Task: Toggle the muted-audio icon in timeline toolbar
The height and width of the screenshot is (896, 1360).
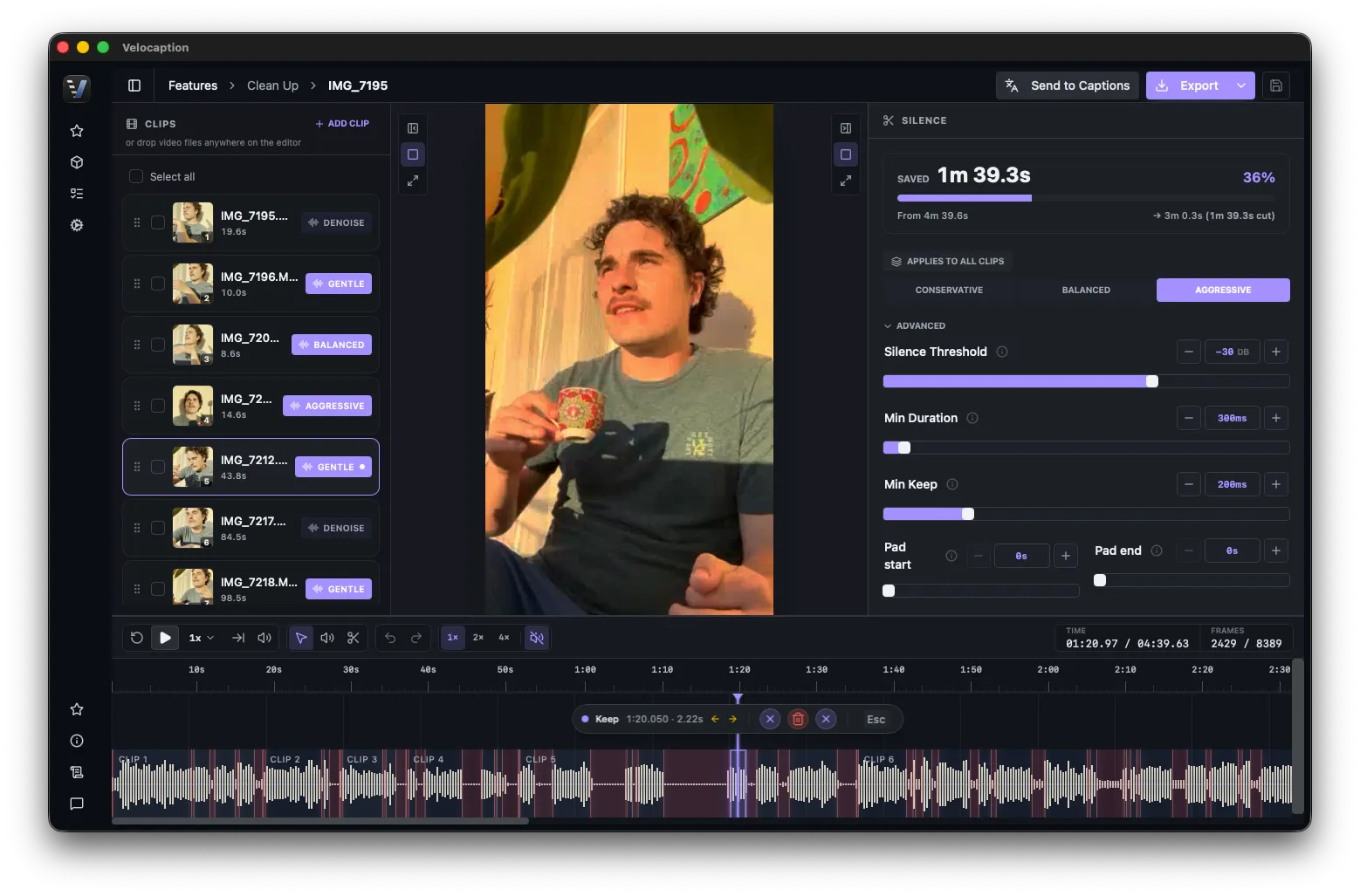Action: tap(537, 638)
